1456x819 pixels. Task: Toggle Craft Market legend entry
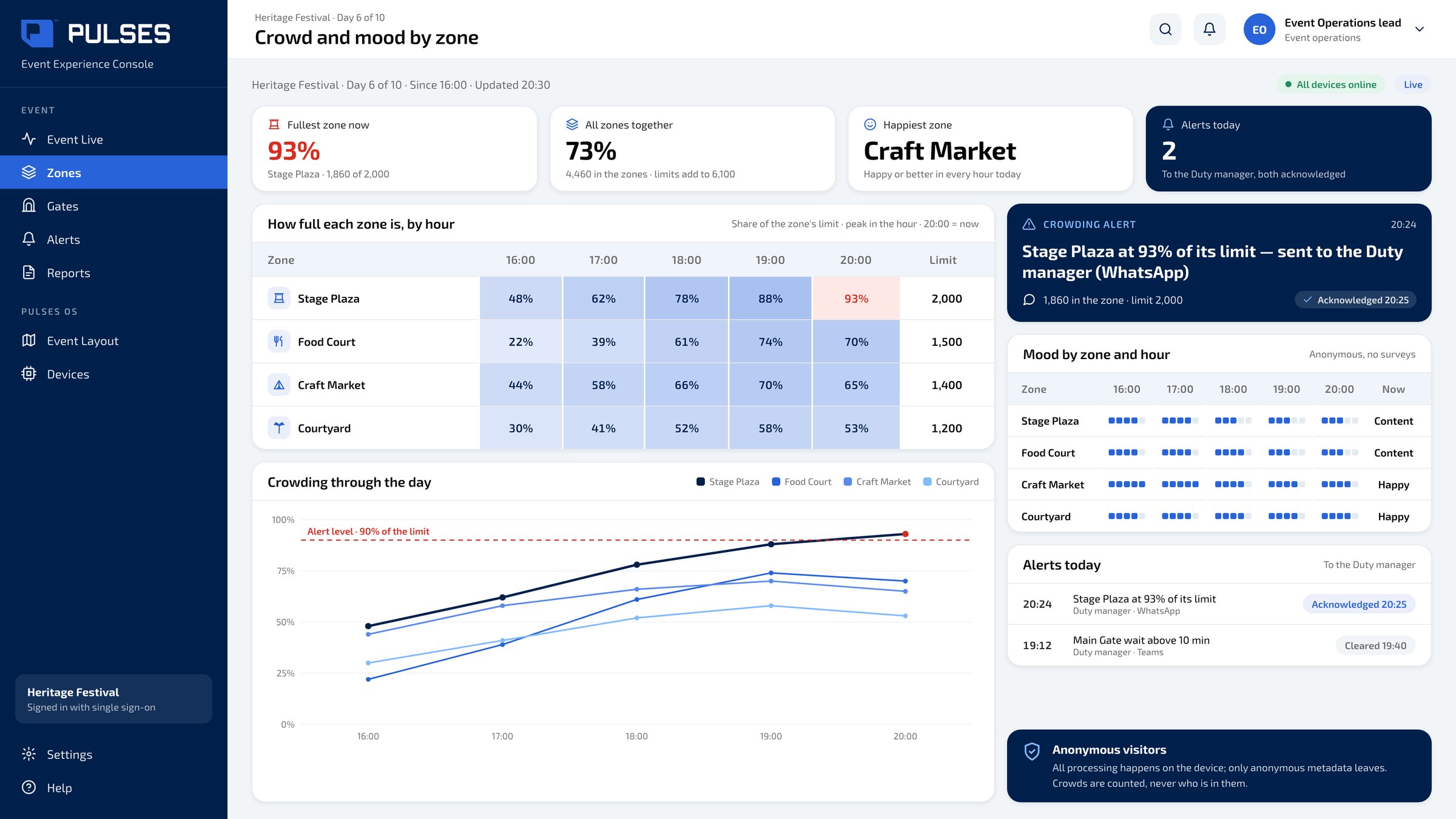tap(877, 482)
